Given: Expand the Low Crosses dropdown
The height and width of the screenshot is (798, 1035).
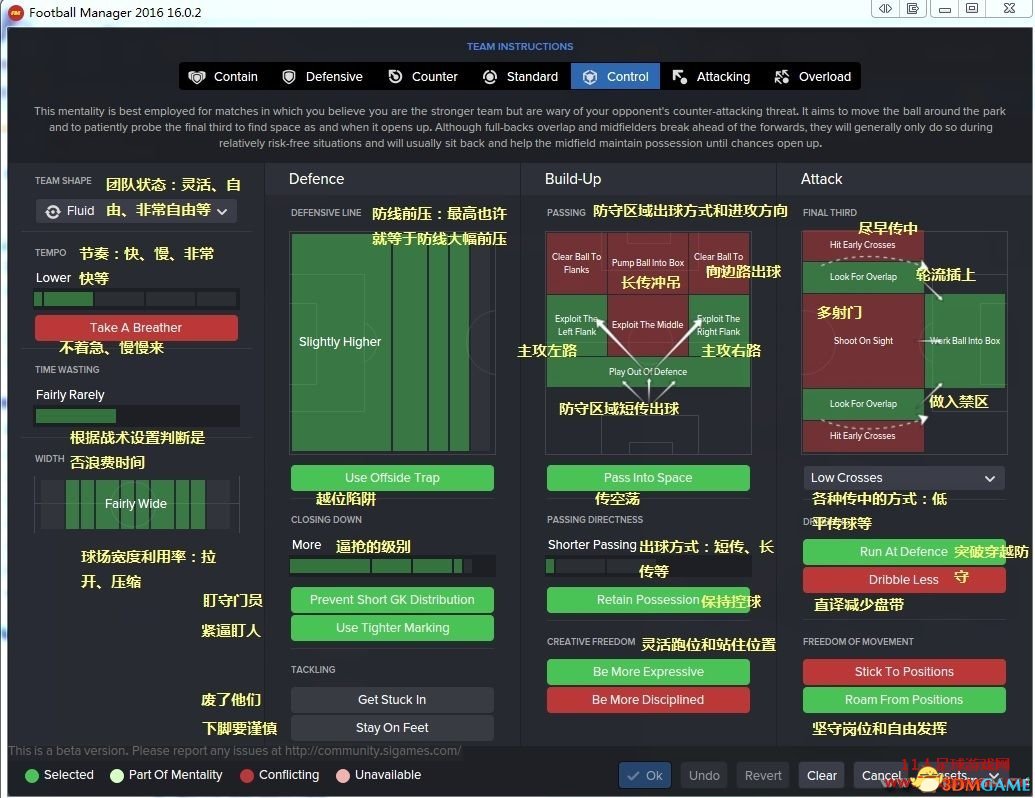Looking at the screenshot, I should click(x=904, y=478).
